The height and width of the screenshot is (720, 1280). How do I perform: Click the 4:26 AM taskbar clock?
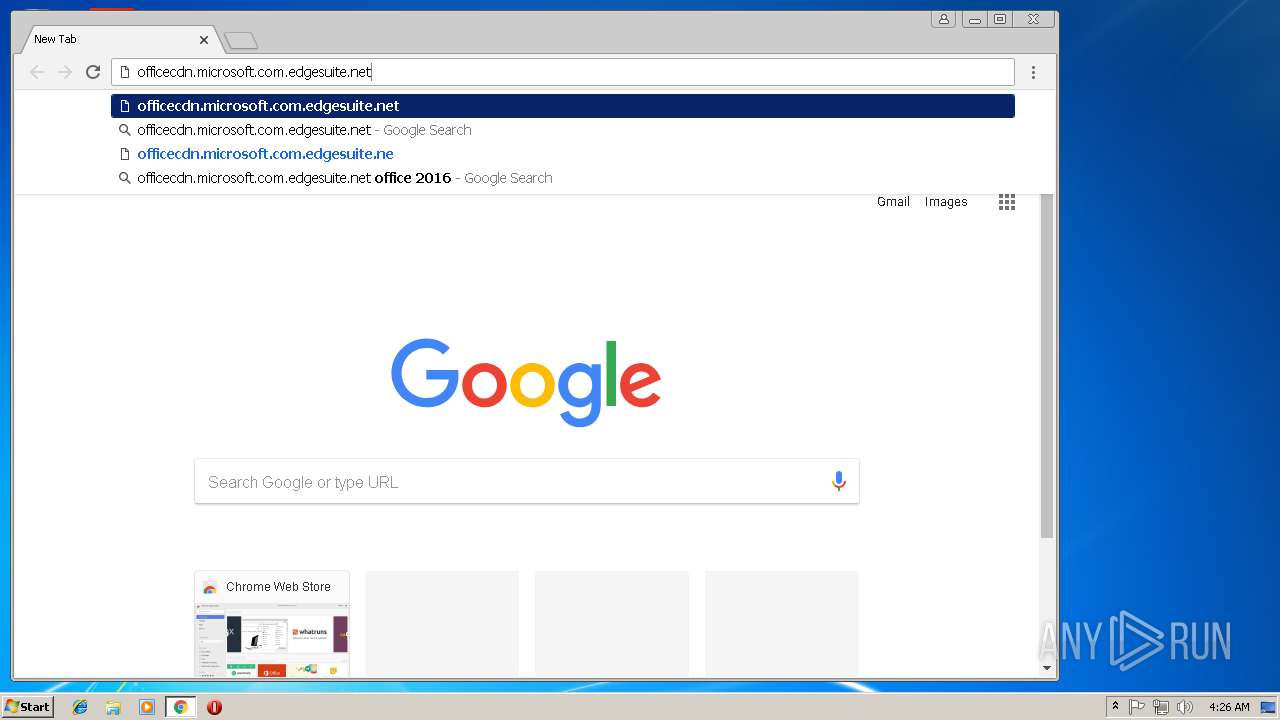[x=1229, y=707]
